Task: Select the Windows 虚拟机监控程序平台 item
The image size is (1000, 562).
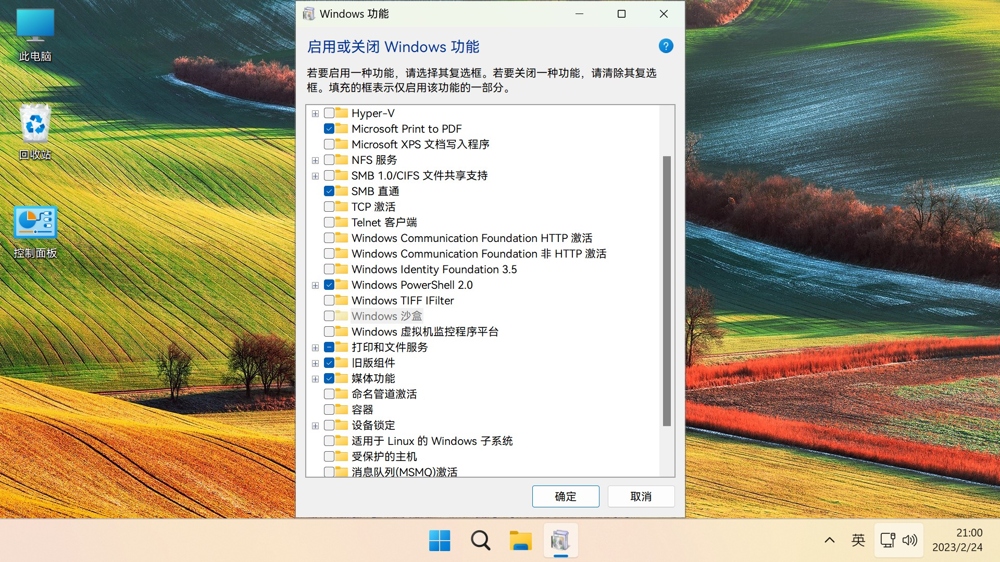Action: [424, 332]
